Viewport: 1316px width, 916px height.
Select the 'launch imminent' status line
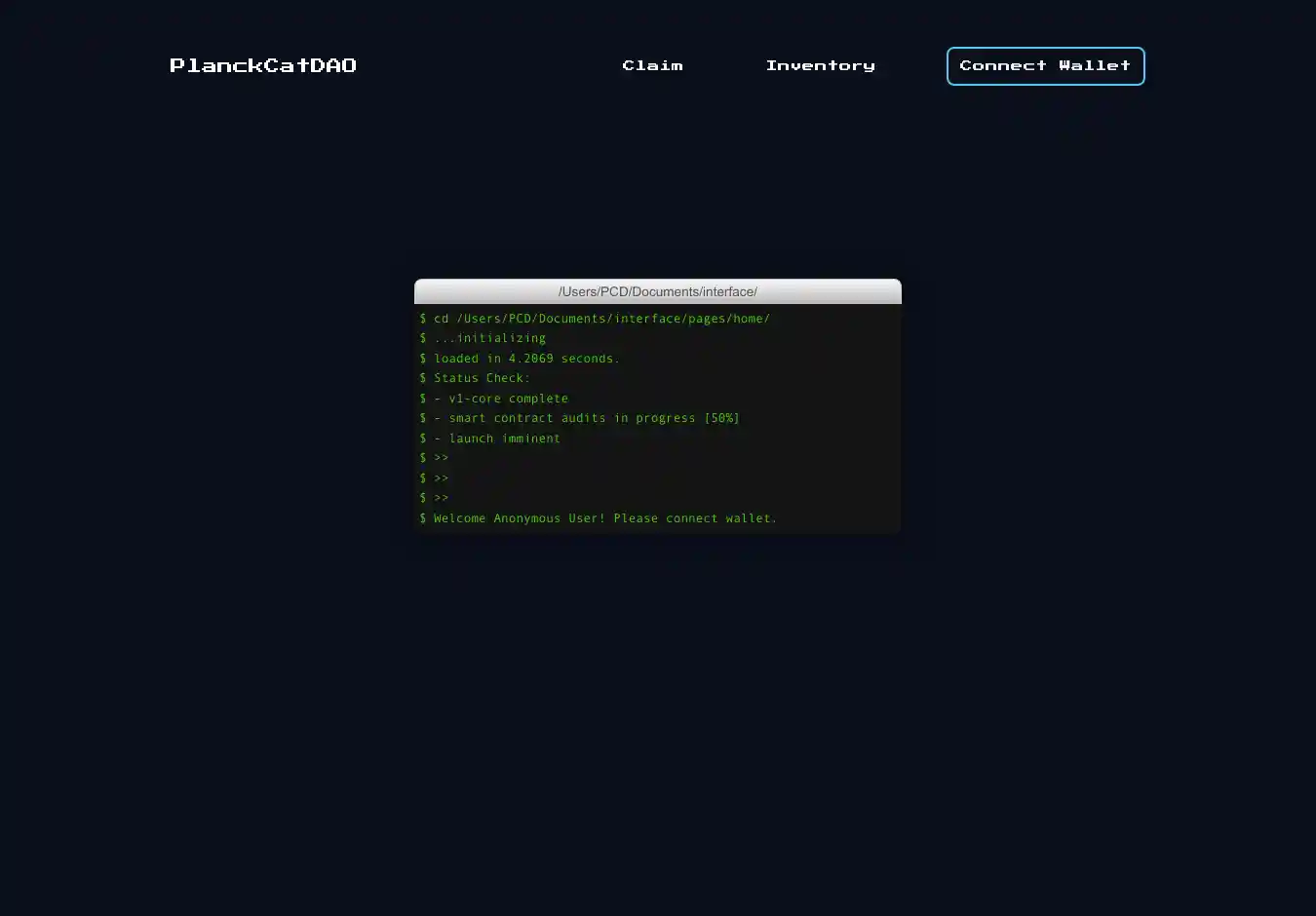click(x=504, y=439)
